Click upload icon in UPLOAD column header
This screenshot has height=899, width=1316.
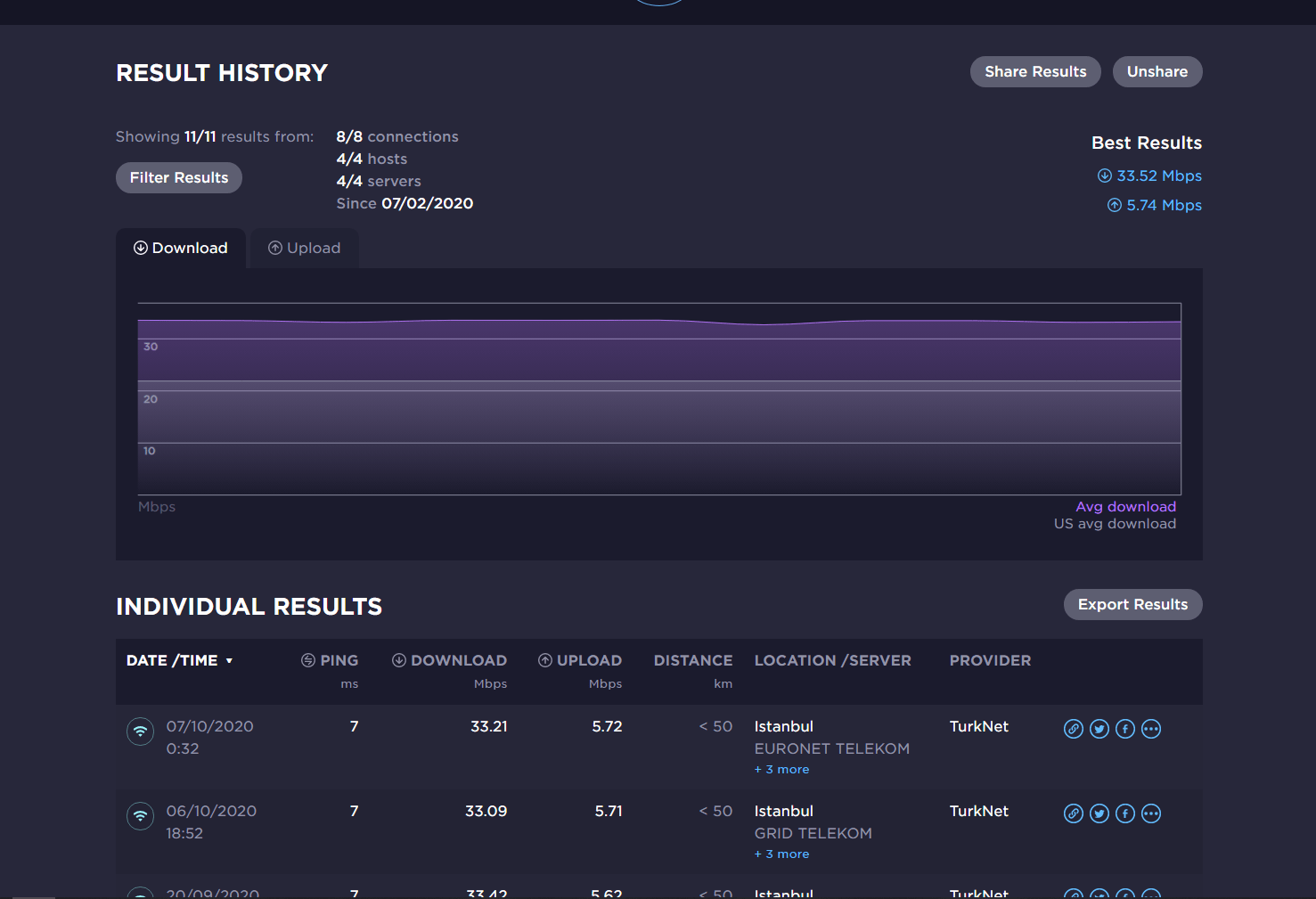(x=545, y=660)
